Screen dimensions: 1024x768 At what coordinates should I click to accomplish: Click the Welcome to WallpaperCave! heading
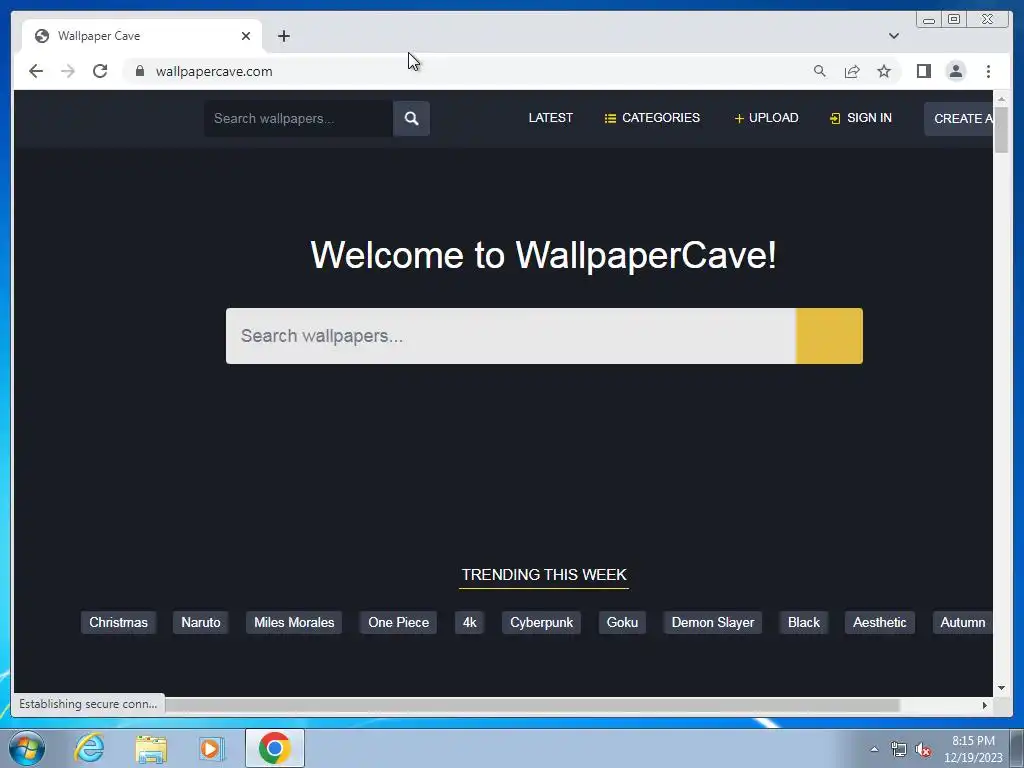543,255
